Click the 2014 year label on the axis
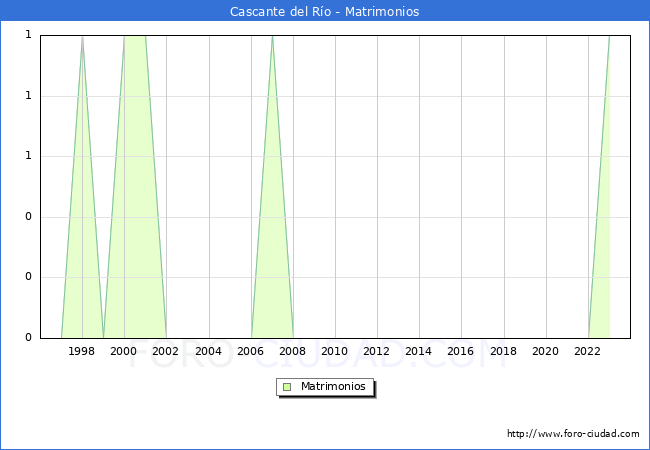 point(419,351)
